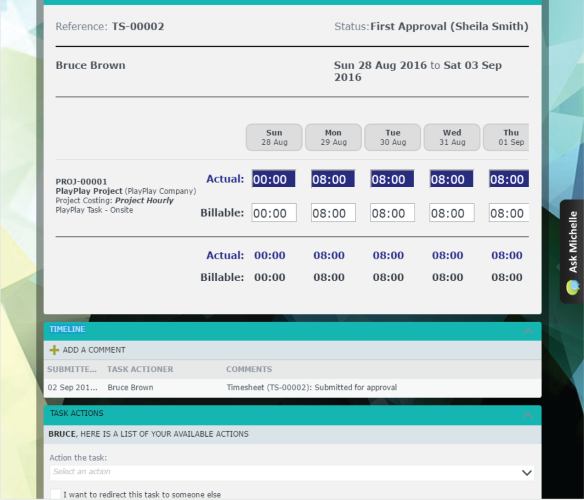Image resolution: width=584 pixels, height=500 pixels.
Task: Click the Actual hours field for Monday
Action: [x=333, y=179]
